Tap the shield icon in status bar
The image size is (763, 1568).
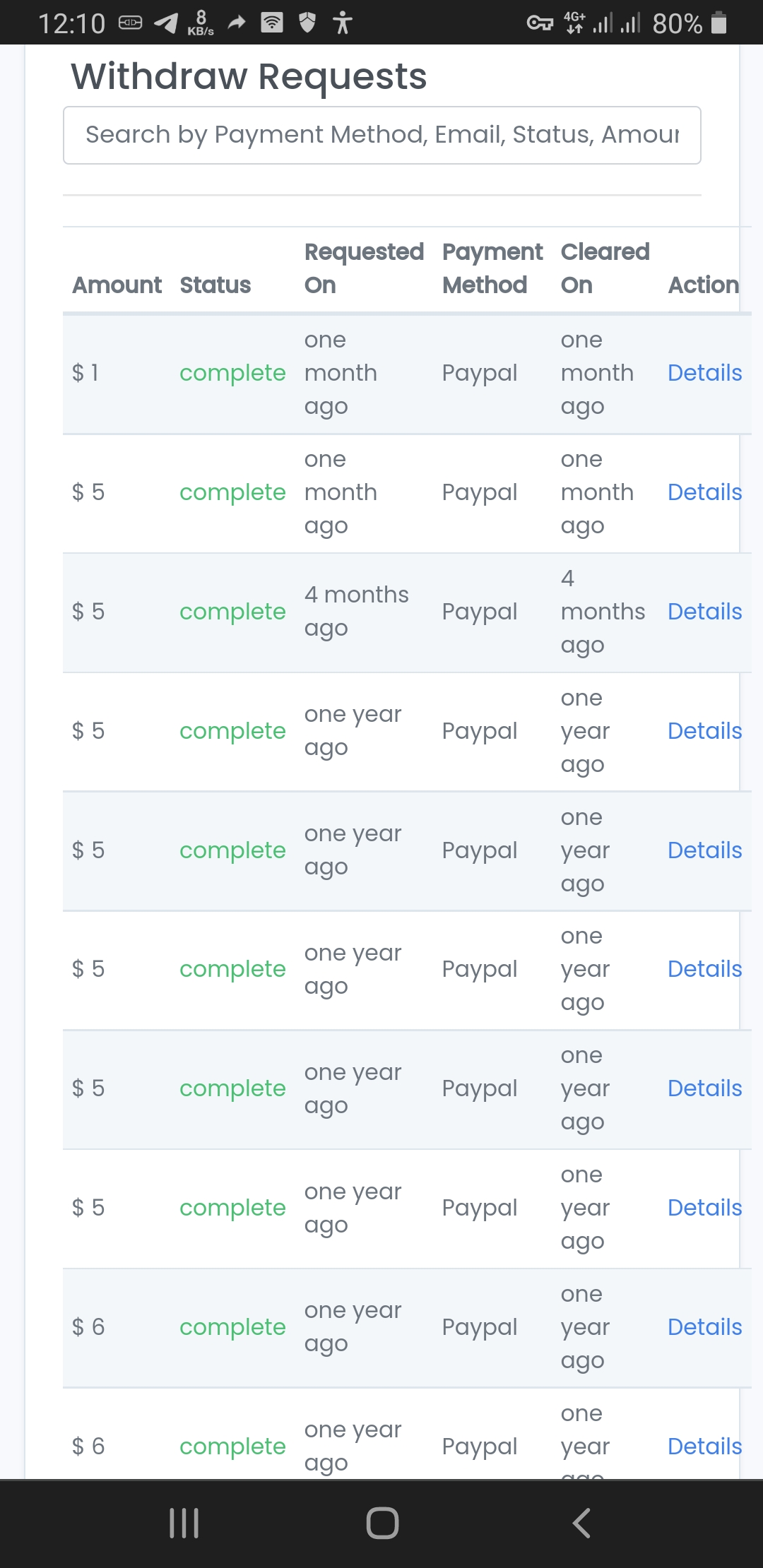tap(307, 23)
